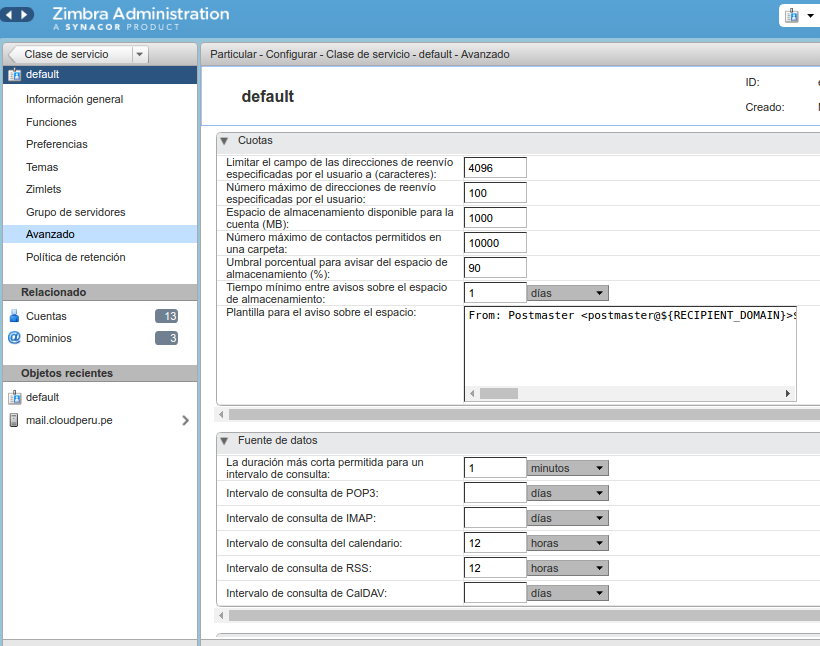Screen dimensions: 820x646
Task: Click Cuotas panel horizontal scrollbar
Action: [525, 415]
